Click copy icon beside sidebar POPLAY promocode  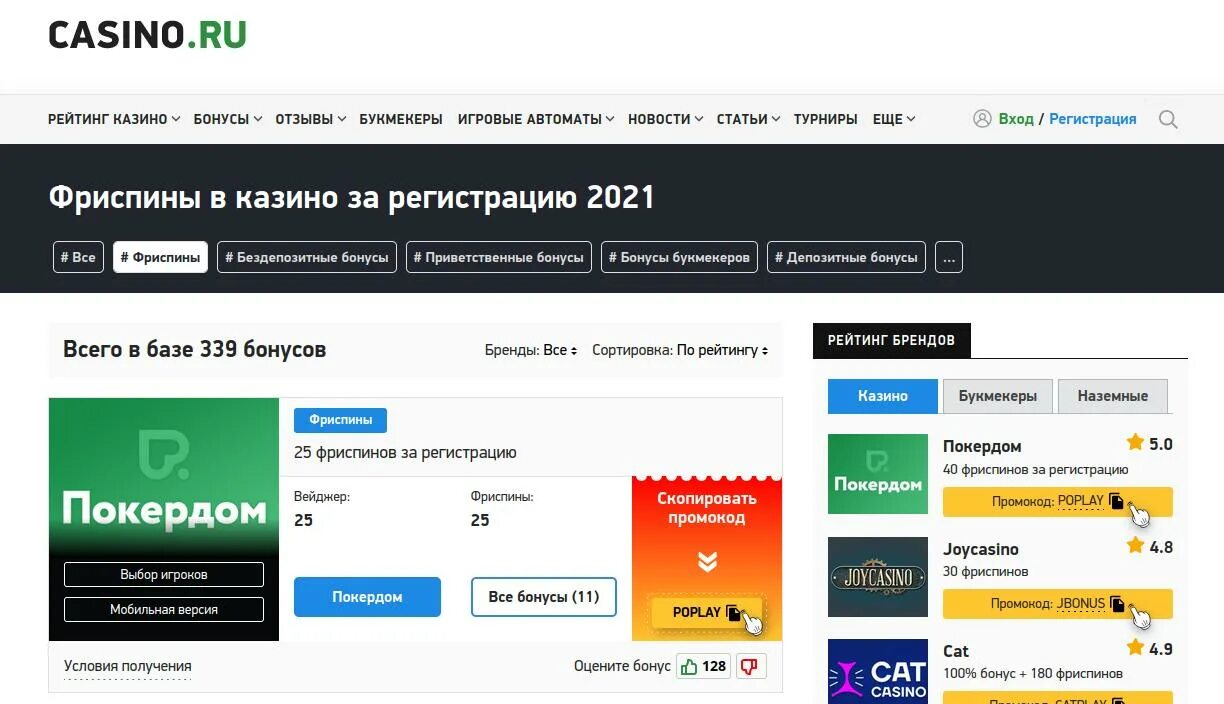(x=1116, y=501)
